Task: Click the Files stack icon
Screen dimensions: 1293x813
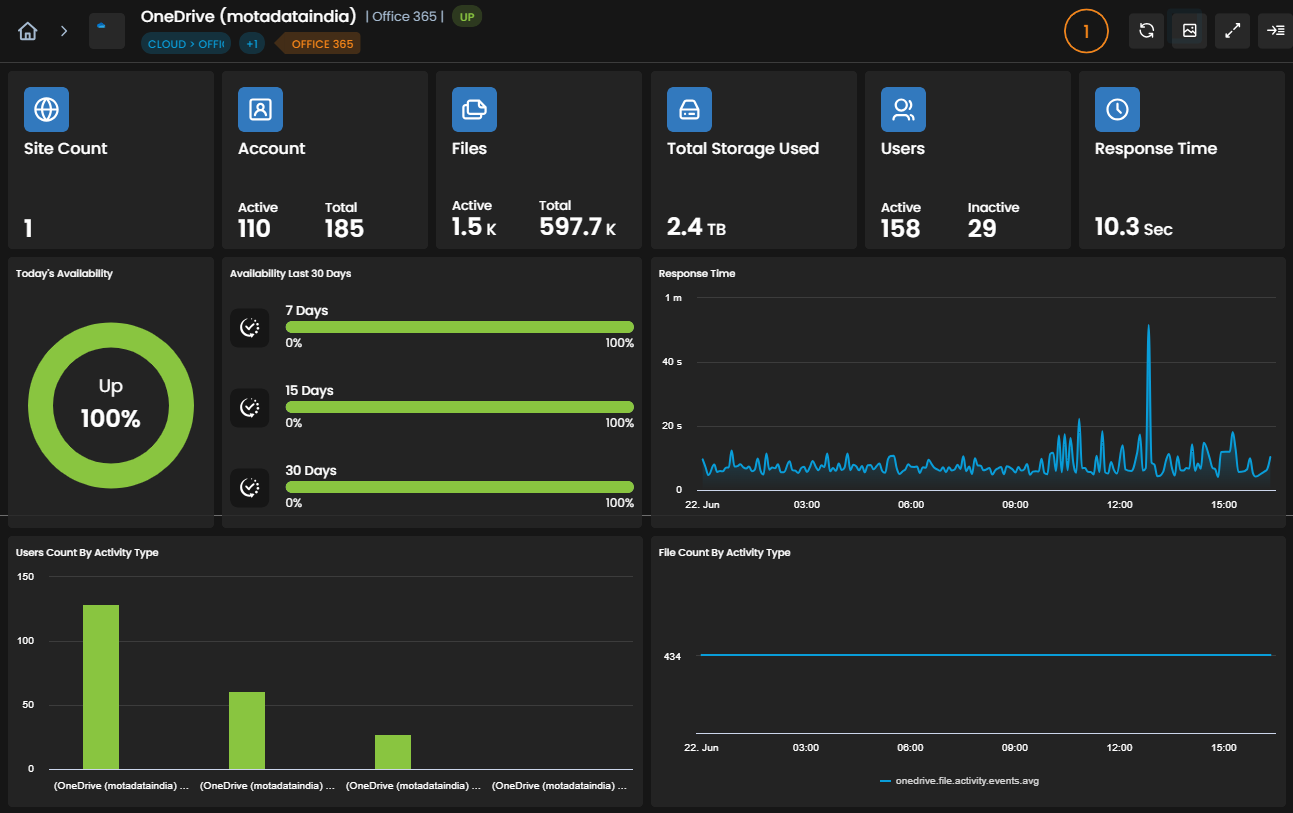Action: click(474, 110)
